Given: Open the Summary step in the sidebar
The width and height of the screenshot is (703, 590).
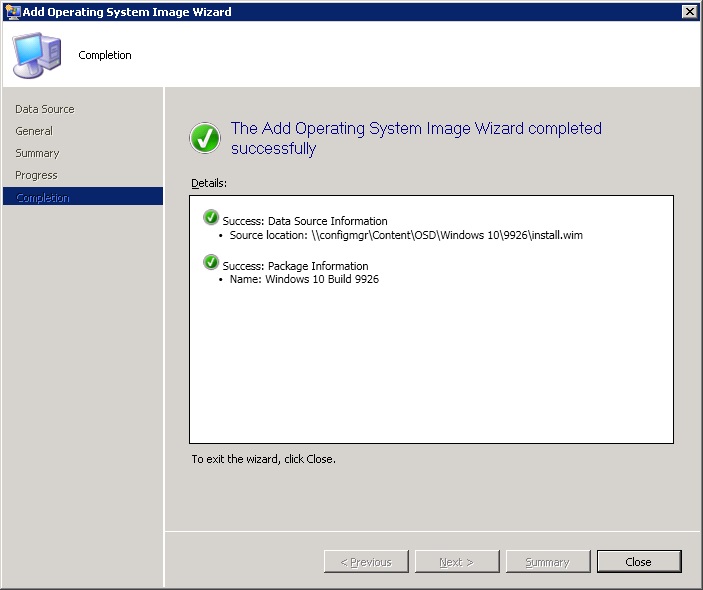Looking at the screenshot, I should (37, 153).
